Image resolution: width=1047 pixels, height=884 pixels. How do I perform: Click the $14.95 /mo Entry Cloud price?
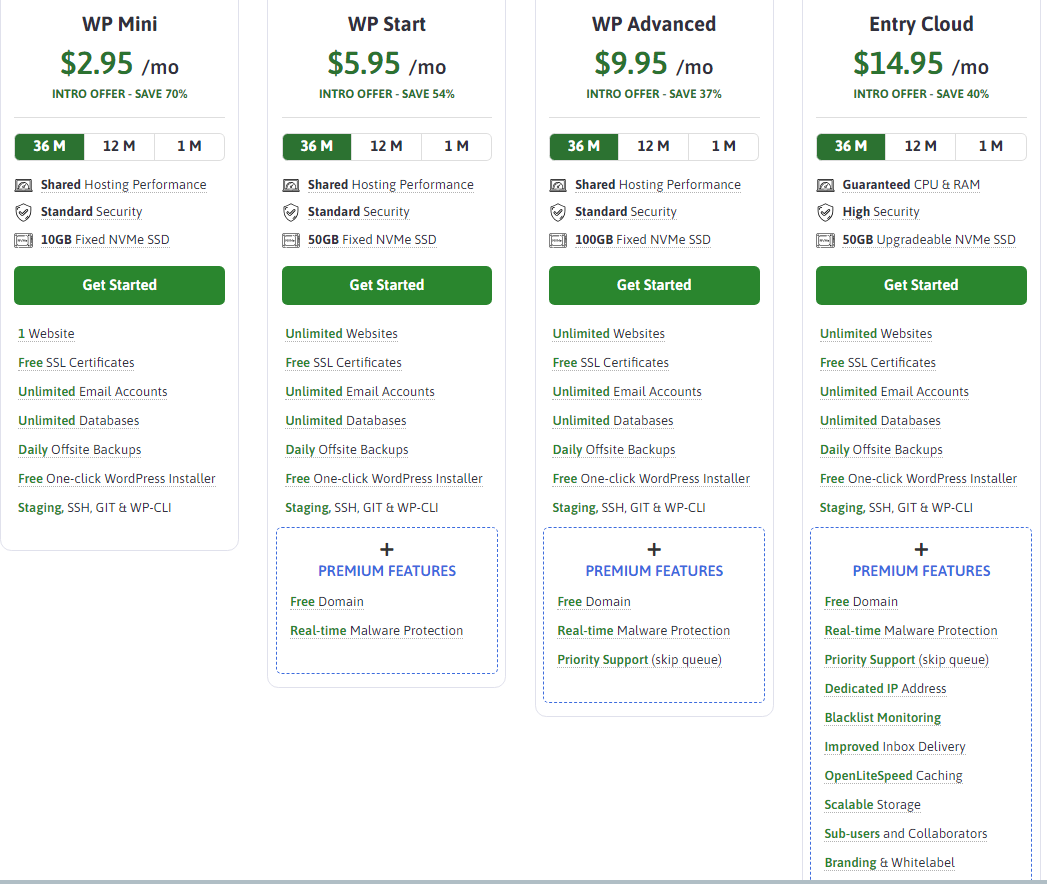[921, 64]
